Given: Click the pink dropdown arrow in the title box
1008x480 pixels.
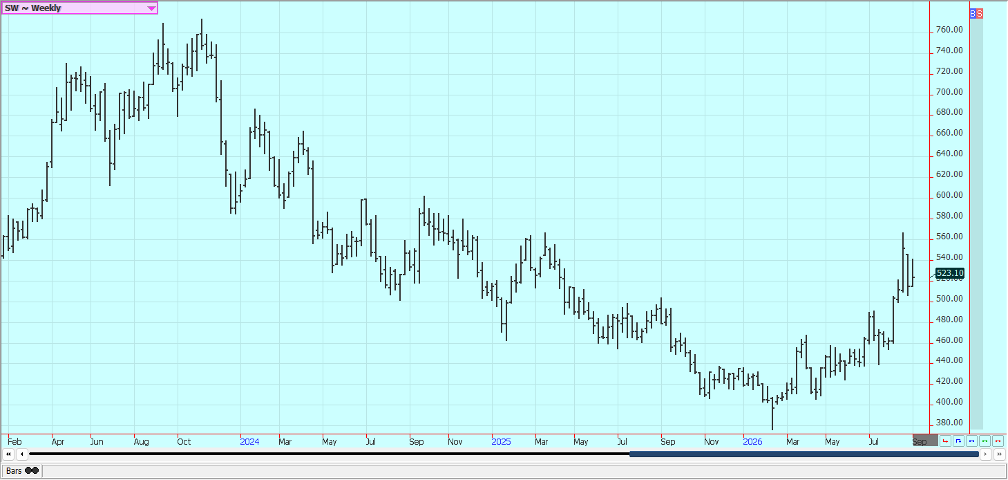Looking at the screenshot, I should pyautogui.click(x=150, y=8).
